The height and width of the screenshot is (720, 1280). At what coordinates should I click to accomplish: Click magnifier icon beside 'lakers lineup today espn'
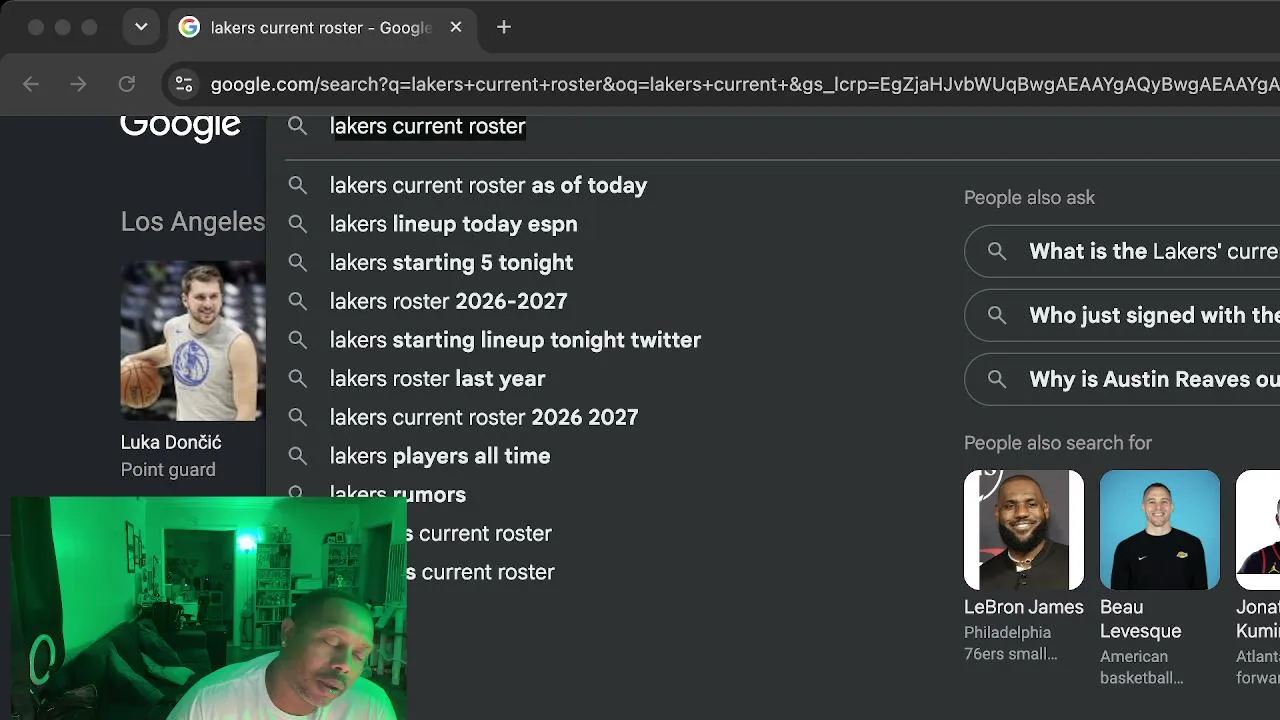pyautogui.click(x=297, y=224)
